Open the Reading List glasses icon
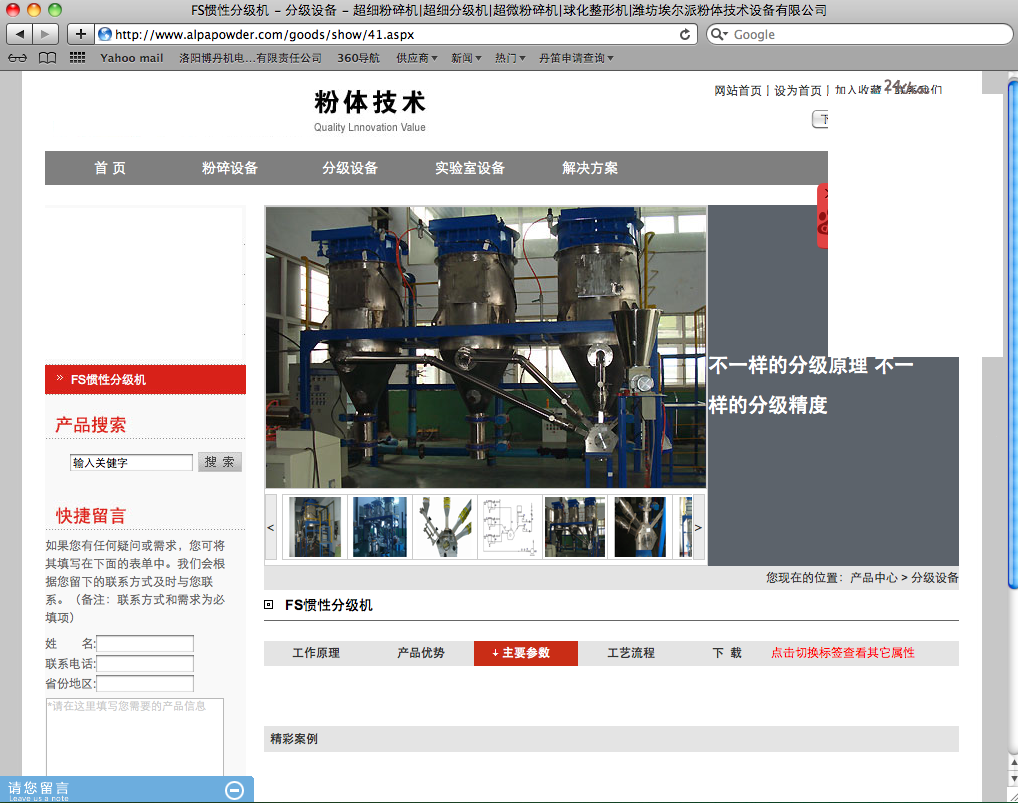The image size is (1018, 803). click(17, 58)
